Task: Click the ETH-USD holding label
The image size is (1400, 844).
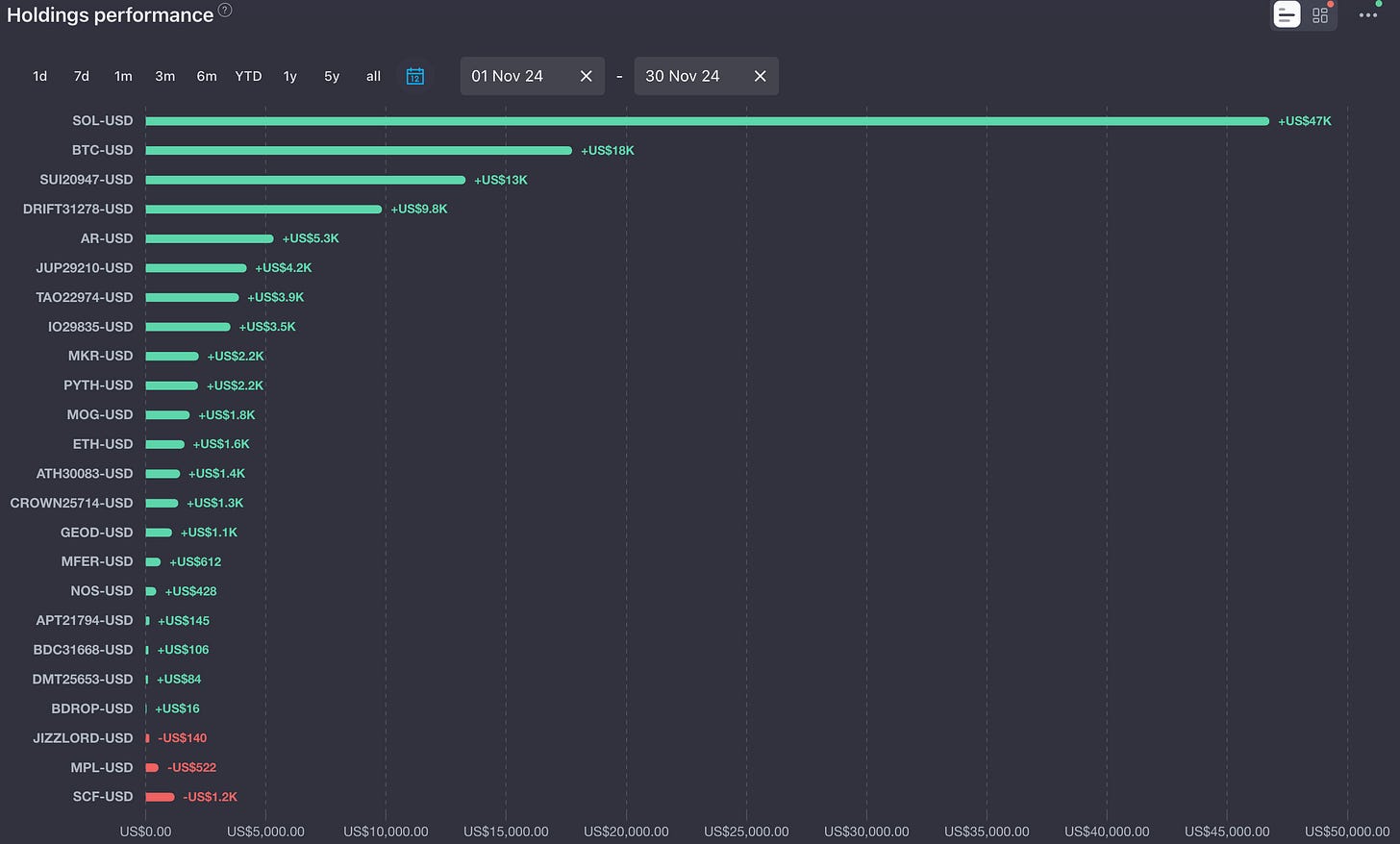Action: click(103, 444)
